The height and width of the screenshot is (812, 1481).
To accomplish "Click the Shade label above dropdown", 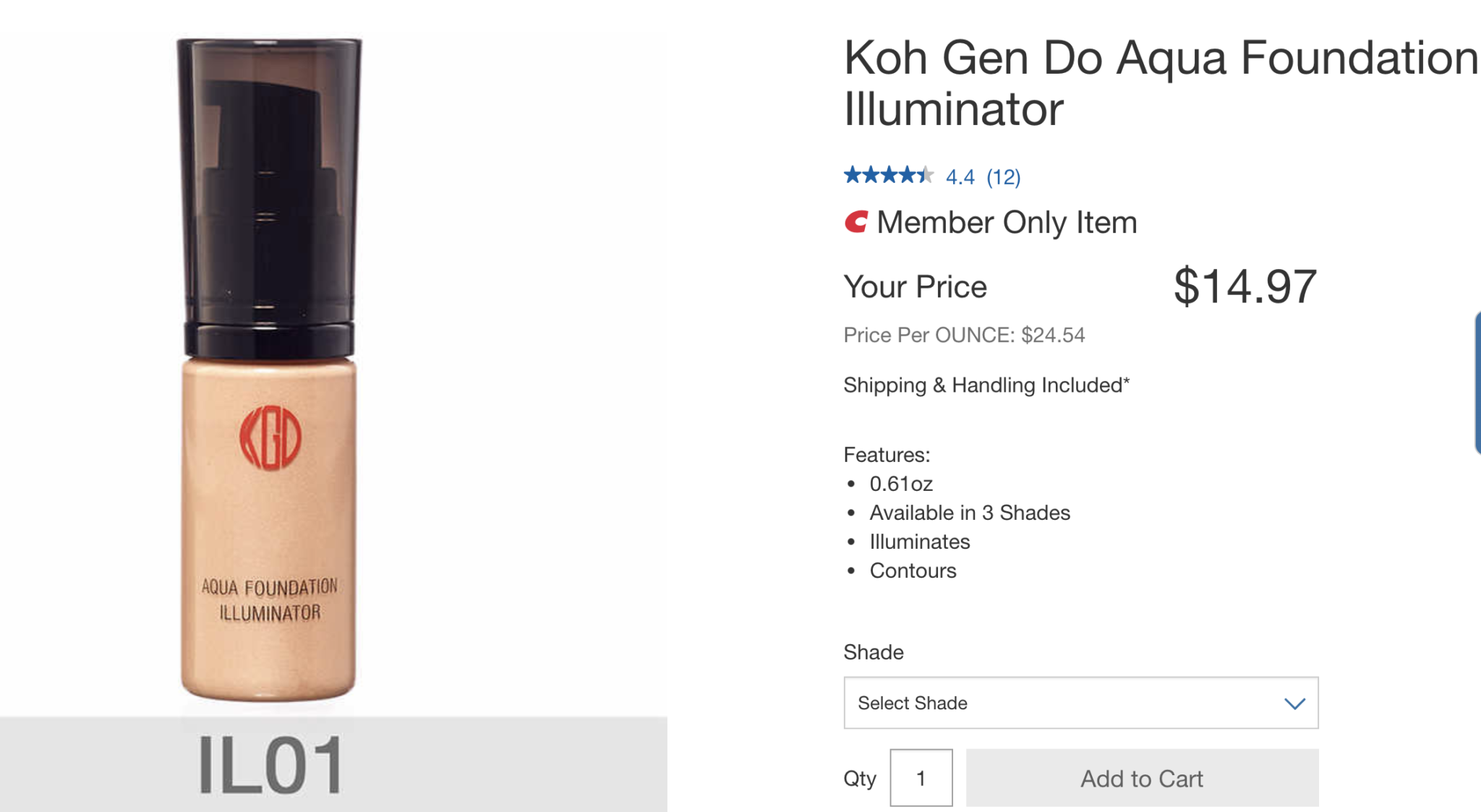I will pyautogui.click(x=874, y=652).
